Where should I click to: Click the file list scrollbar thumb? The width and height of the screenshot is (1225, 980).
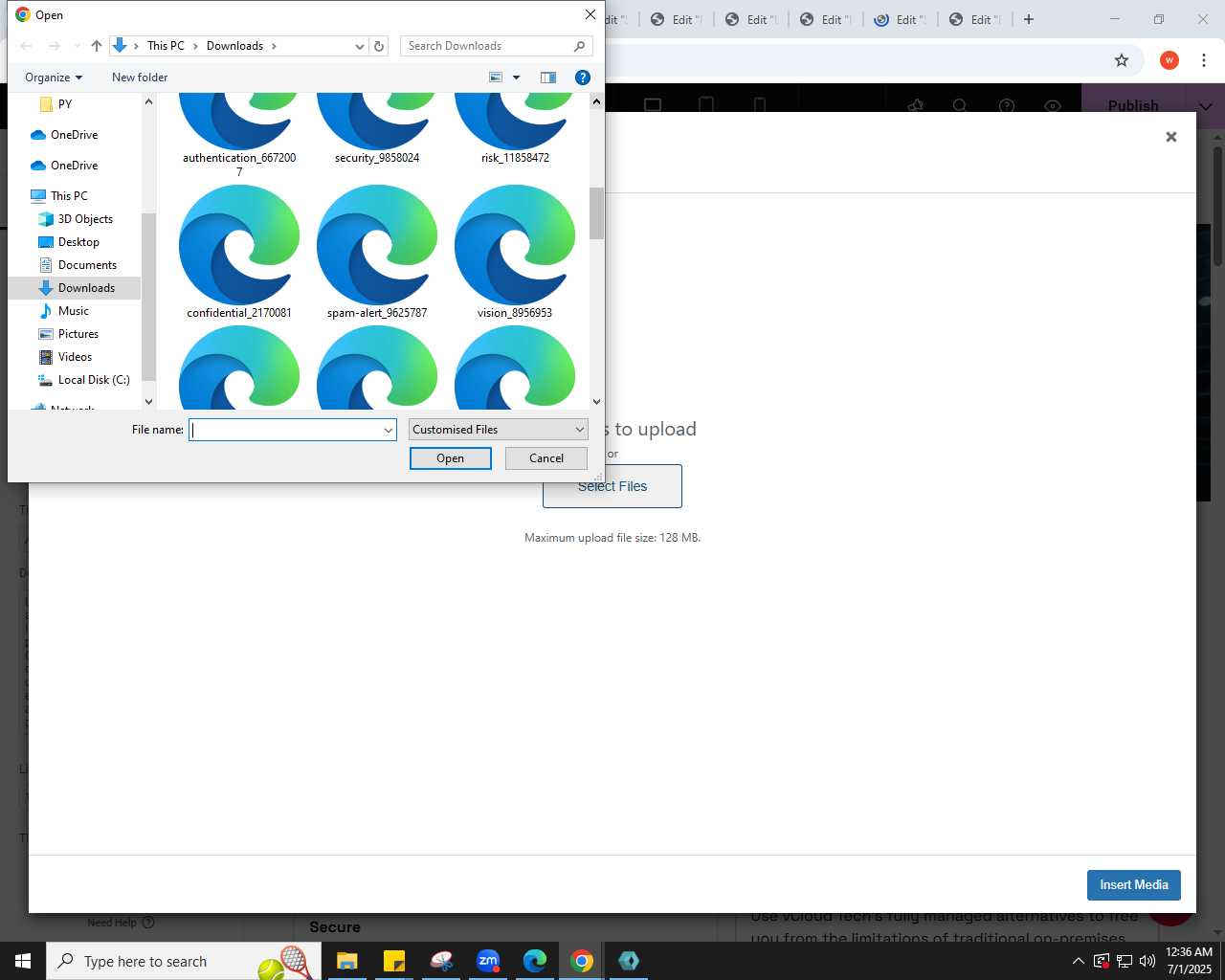[596, 212]
